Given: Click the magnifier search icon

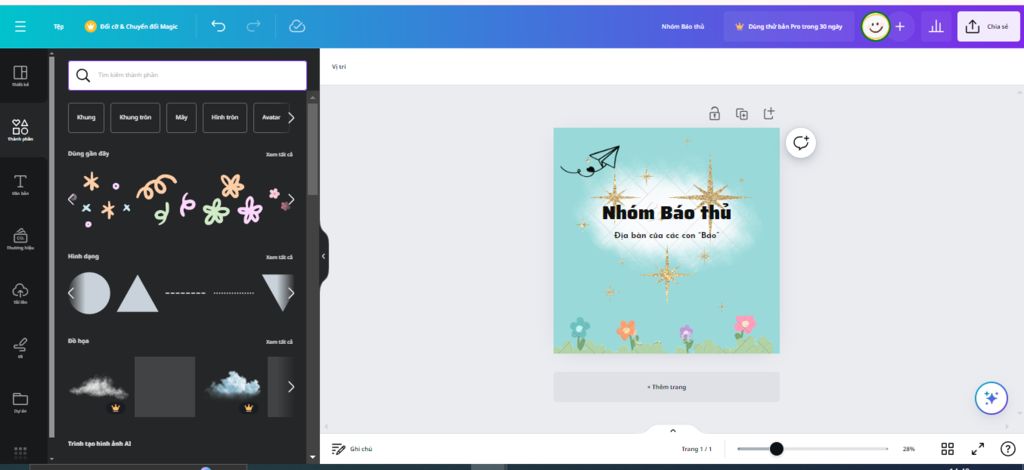Looking at the screenshot, I should click(83, 76).
